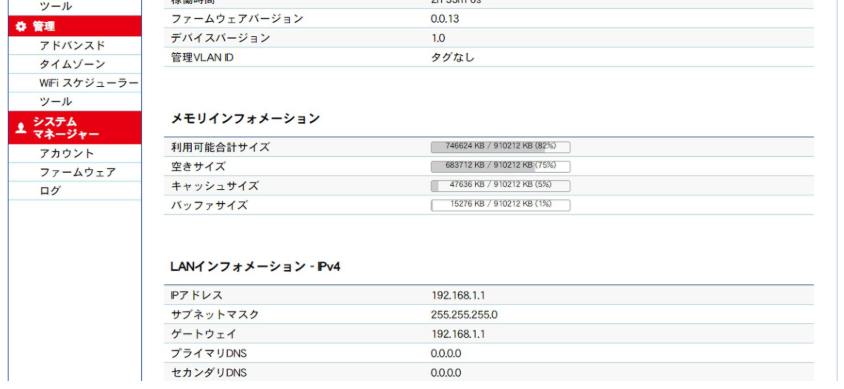Click the gear icon beside 管理
This screenshot has height=389, width=844.
click(21, 26)
